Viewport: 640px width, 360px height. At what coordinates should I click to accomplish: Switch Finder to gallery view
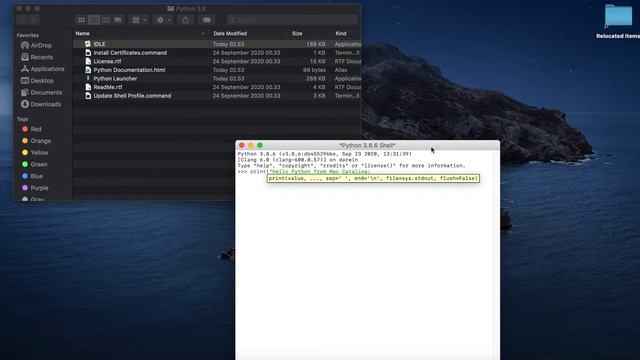(x=118, y=20)
